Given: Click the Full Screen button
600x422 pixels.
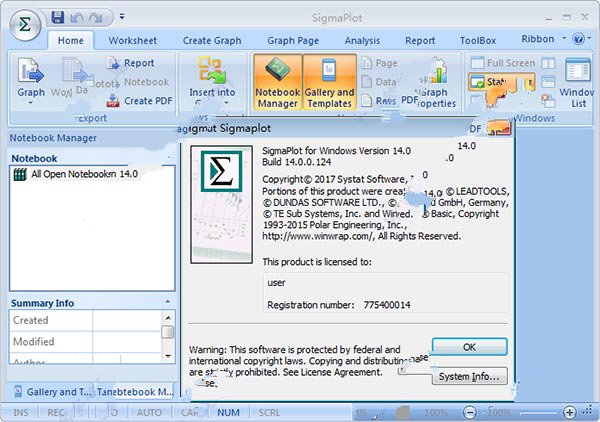Looking at the screenshot, I should [x=503, y=63].
